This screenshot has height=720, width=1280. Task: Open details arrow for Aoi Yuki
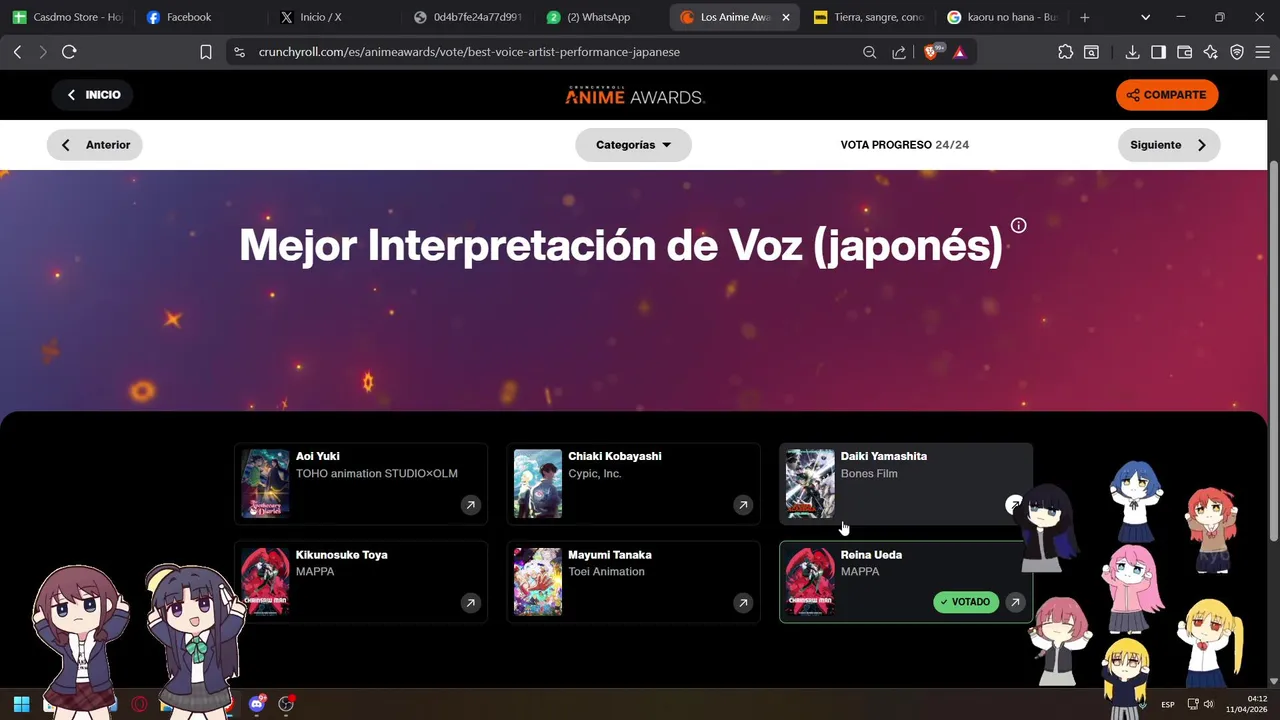point(470,505)
